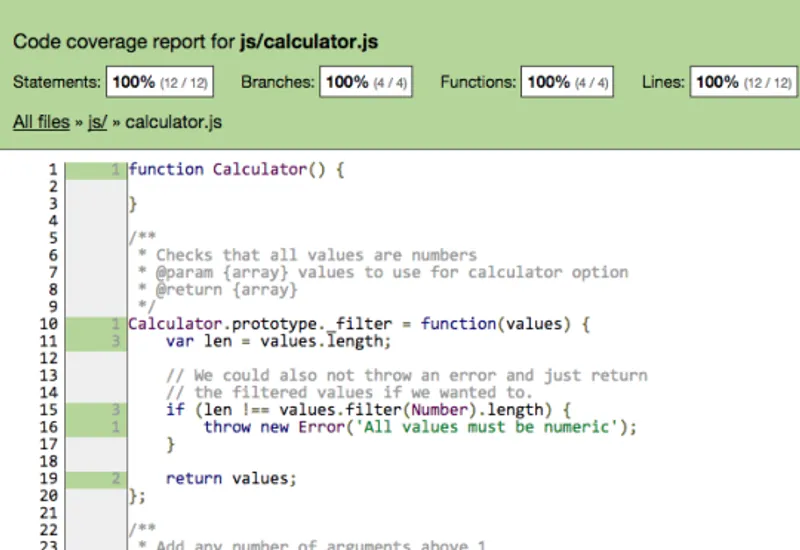This screenshot has height=550, width=800.
Task: Select line number 16 in the gutter
Action: (x=48, y=427)
